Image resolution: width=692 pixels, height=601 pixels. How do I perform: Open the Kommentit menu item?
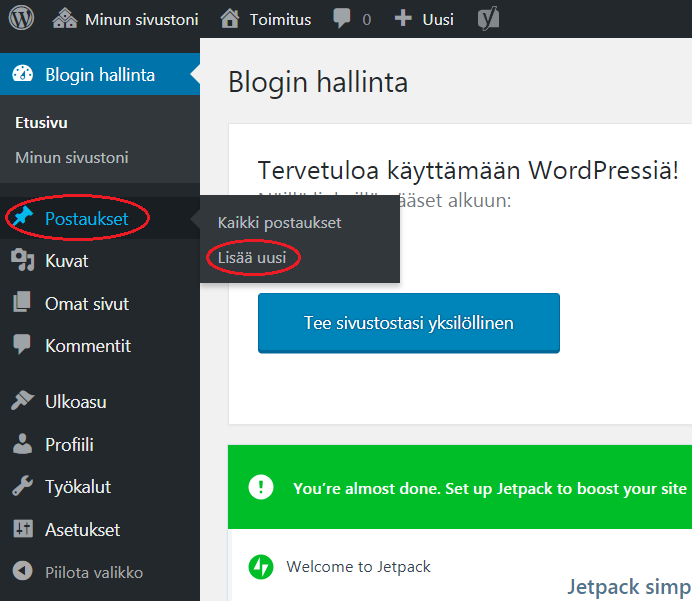(88, 346)
